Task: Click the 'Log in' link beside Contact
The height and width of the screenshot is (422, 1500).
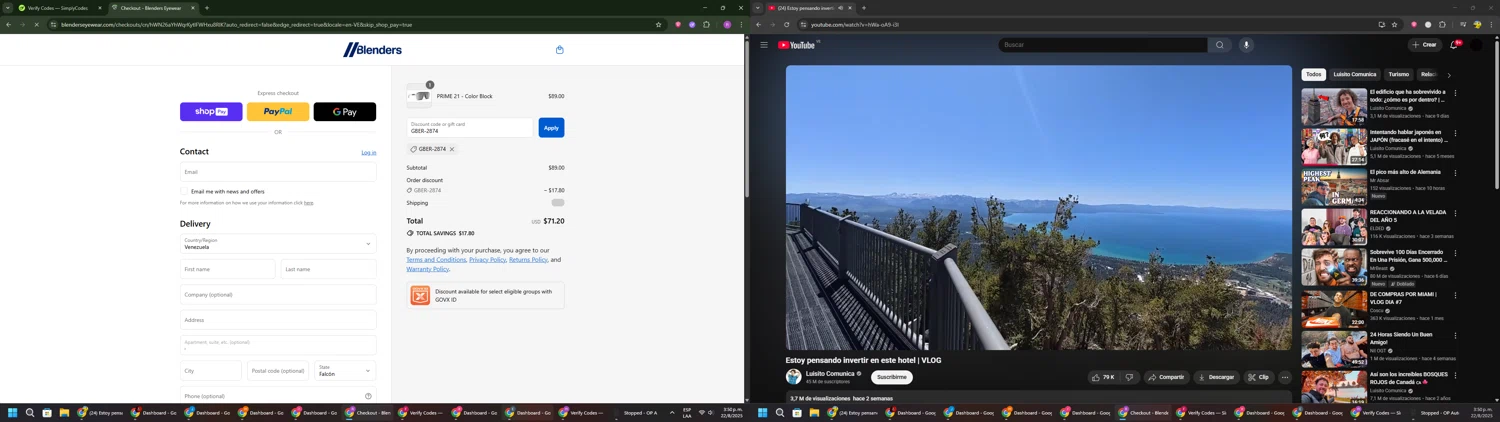Action: [369, 153]
